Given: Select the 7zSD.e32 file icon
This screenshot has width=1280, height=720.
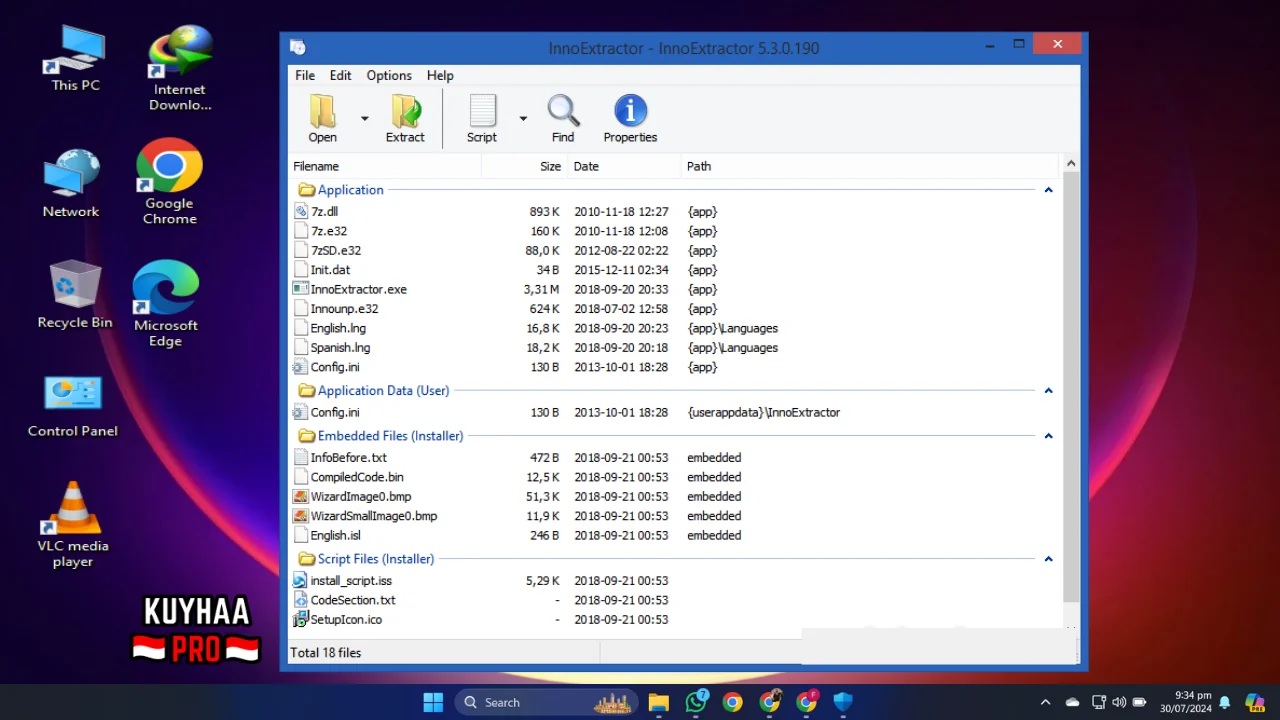Looking at the screenshot, I should coord(302,250).
